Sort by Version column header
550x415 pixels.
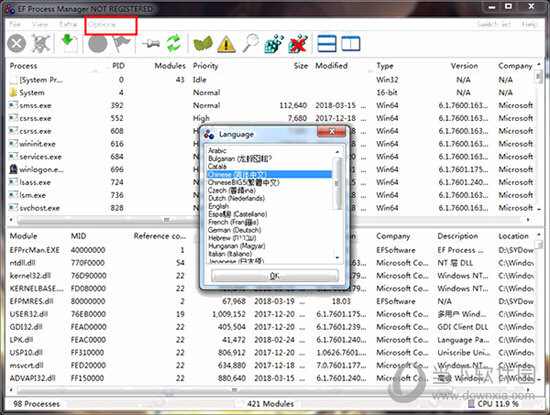pos(464,66)
